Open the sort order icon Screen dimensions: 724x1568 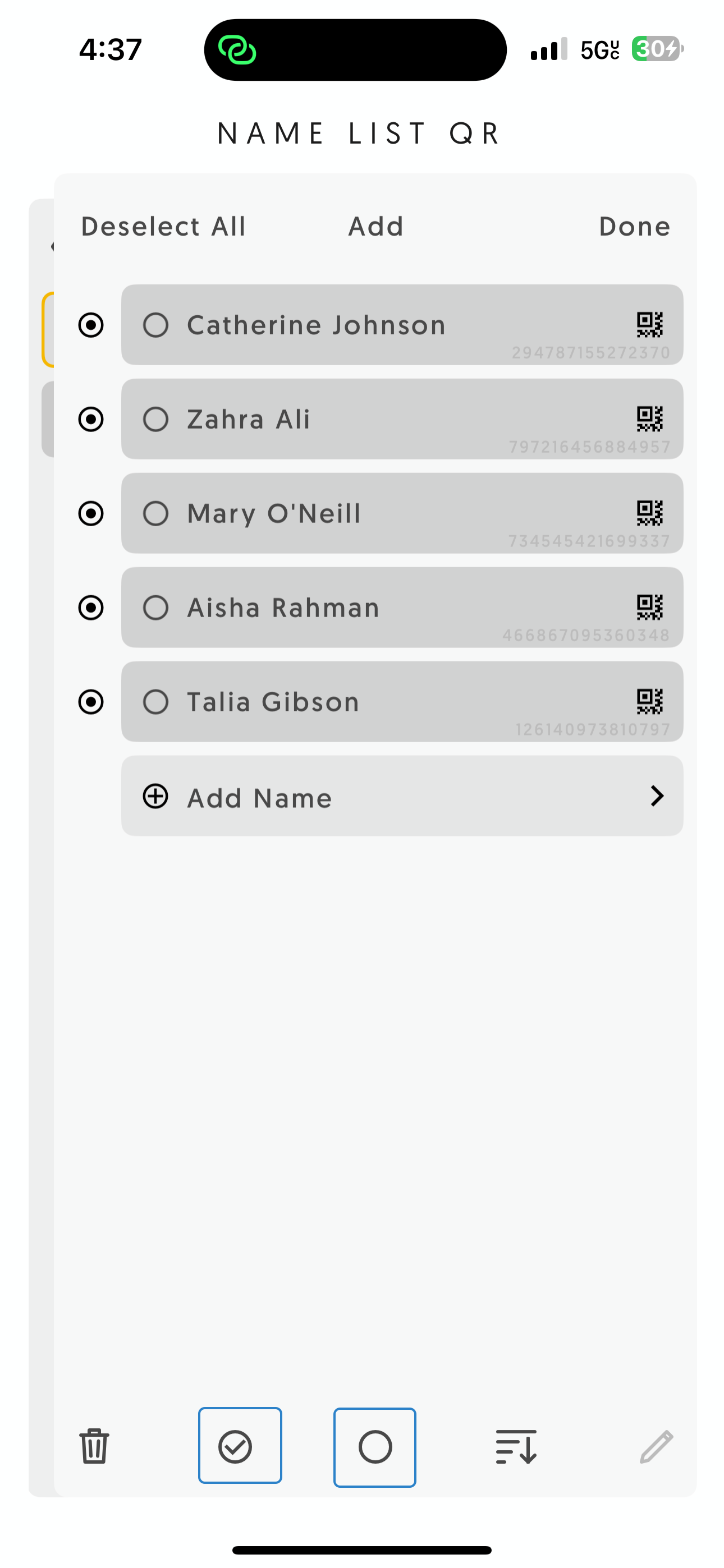tap(516, 1447)
